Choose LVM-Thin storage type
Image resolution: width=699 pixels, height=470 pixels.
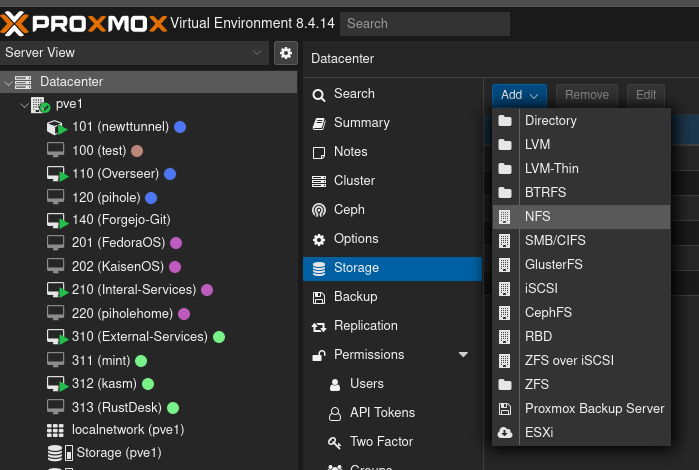coord(581,169)
